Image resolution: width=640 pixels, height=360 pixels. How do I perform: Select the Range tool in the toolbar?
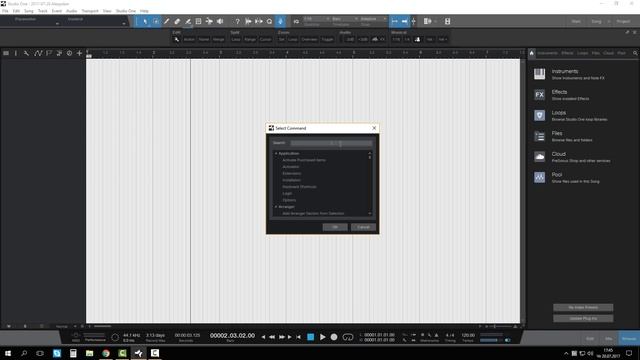[x=156, y=21]
